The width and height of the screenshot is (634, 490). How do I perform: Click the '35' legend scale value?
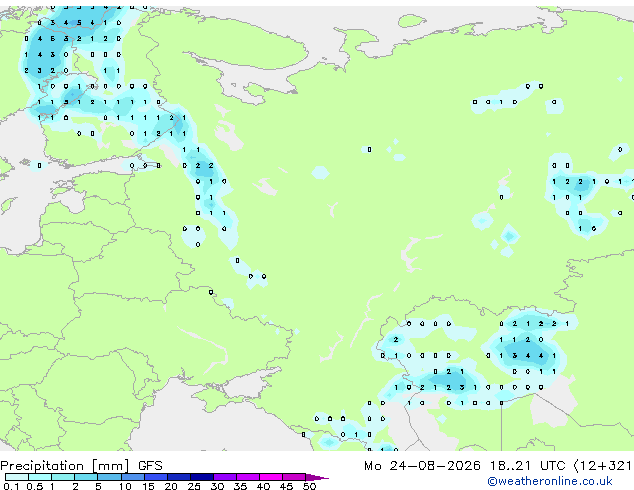tap(240, 486)
